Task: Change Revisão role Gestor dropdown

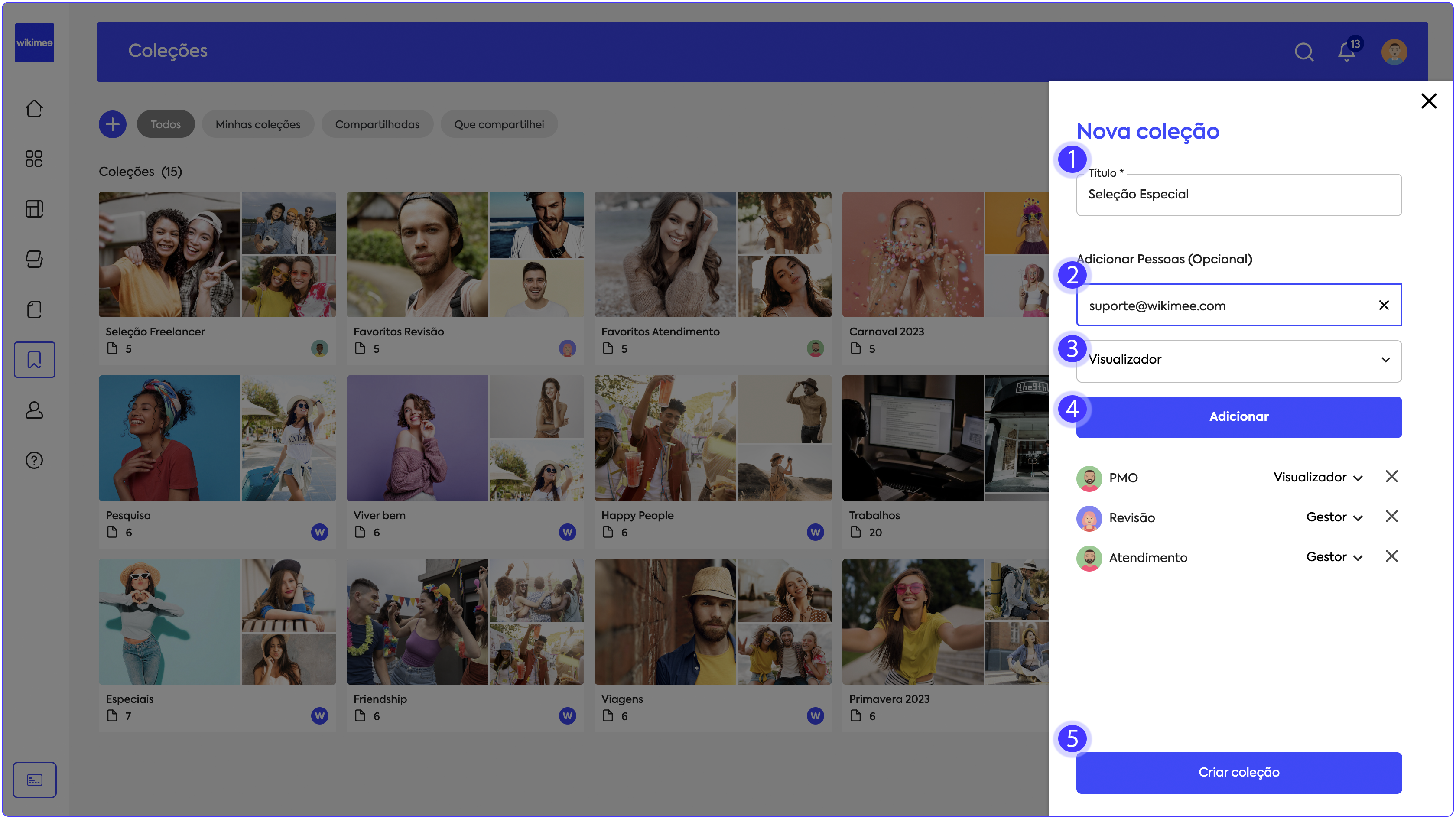Action: [1334, 517]
